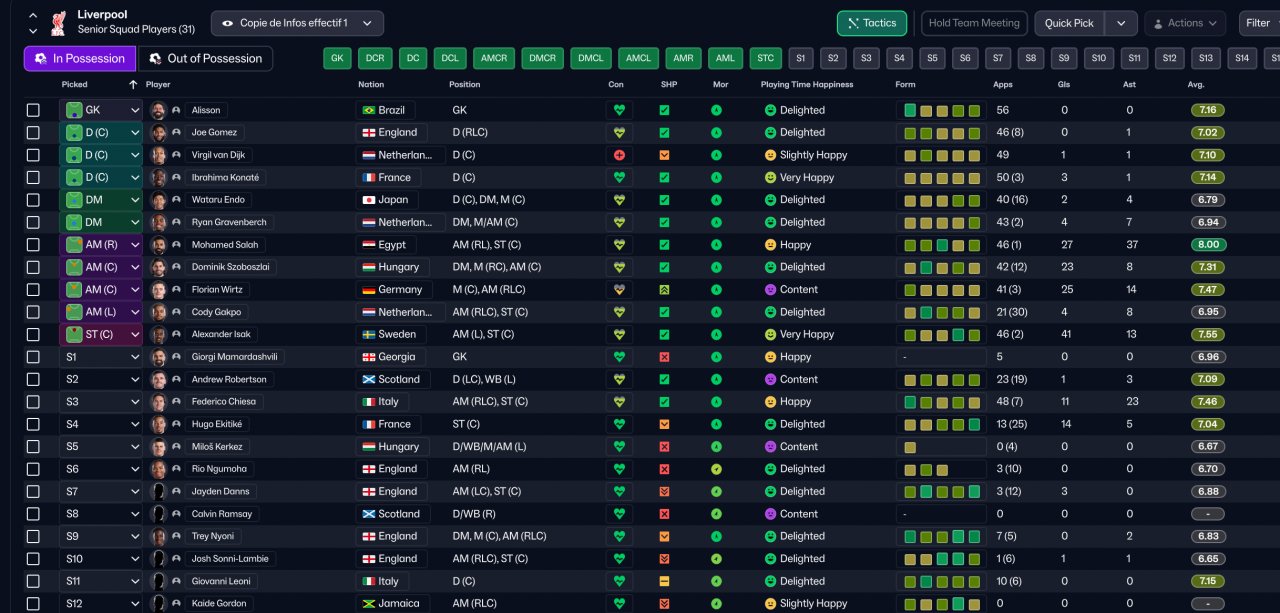
Task: Open Mohamed Salah's AM (R) position dropdown
Action: 101,245
